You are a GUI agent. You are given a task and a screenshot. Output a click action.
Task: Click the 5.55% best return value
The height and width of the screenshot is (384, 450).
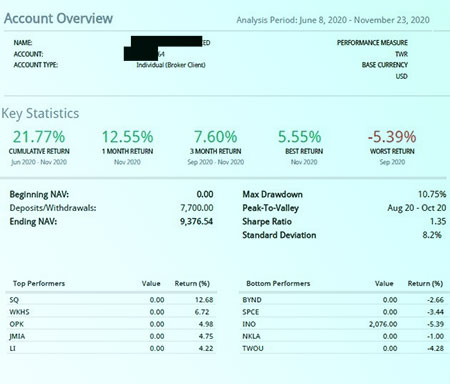tap(300, 137)
